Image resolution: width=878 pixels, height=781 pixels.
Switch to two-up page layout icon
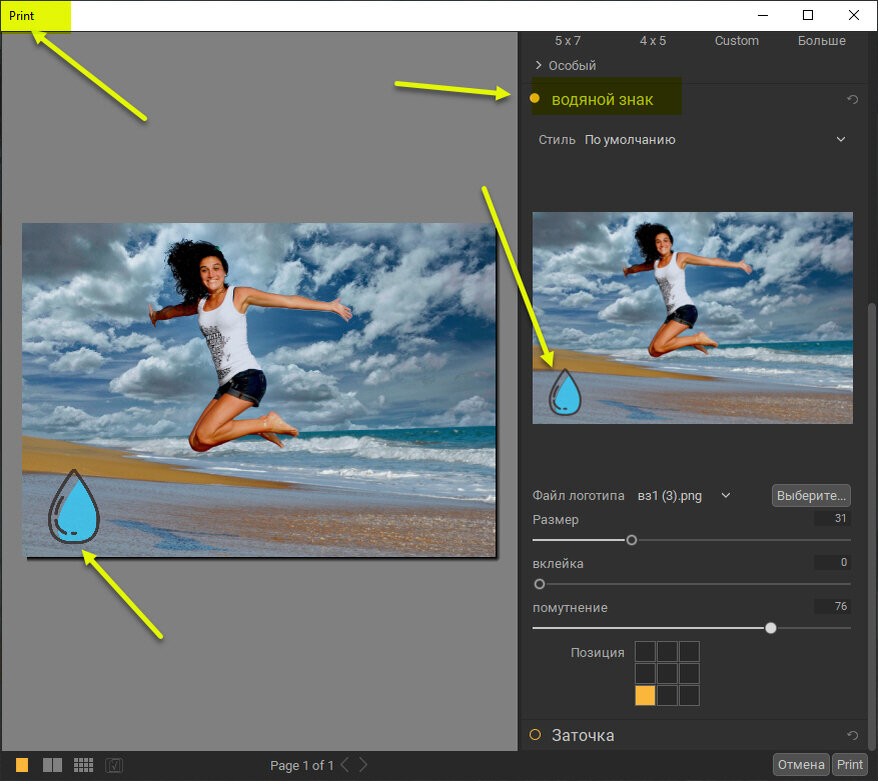pos(53,765)
